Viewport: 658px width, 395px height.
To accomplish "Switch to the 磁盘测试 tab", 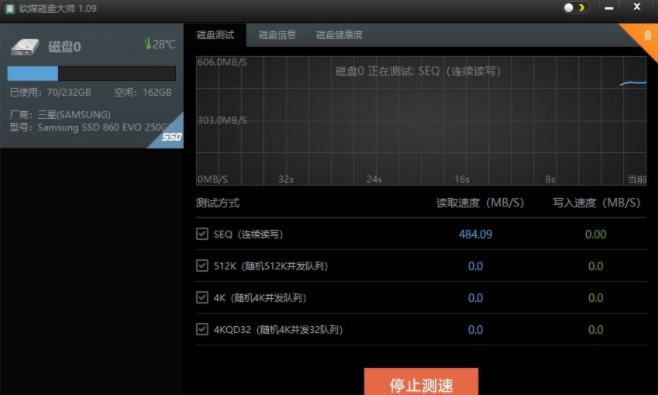I will [x=215, y=35].
